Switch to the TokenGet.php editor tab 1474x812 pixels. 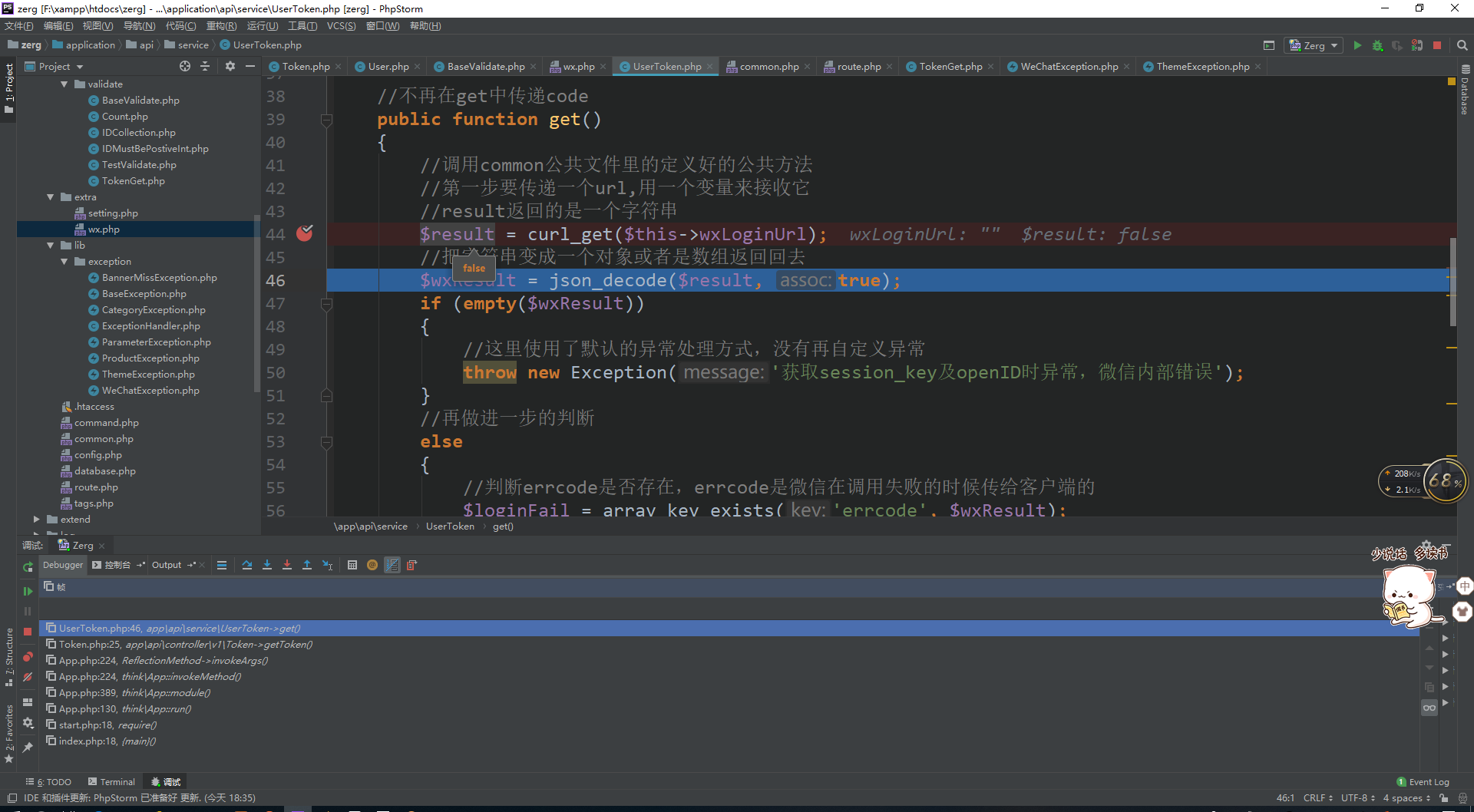[950, 67]
